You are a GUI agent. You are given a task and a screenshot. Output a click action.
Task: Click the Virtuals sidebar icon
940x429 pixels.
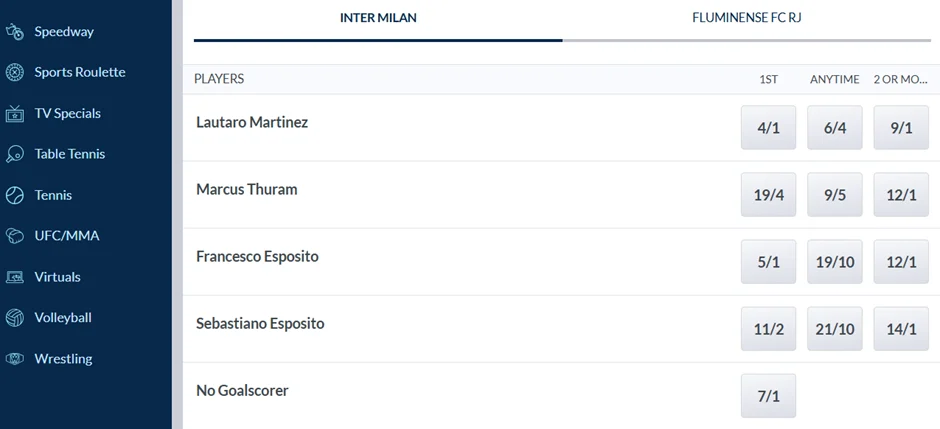coord(15,277)
